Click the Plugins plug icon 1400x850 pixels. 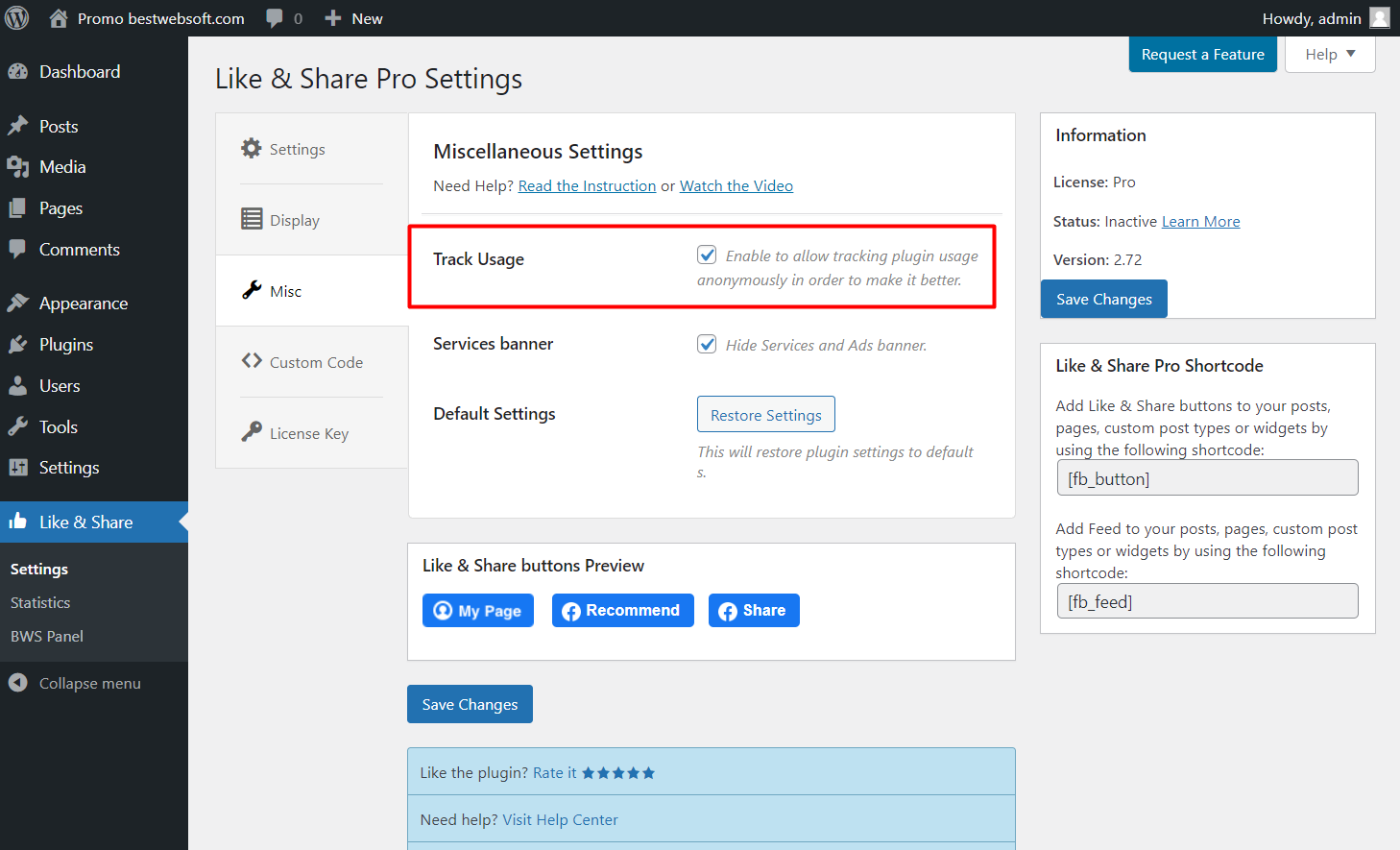17,345
